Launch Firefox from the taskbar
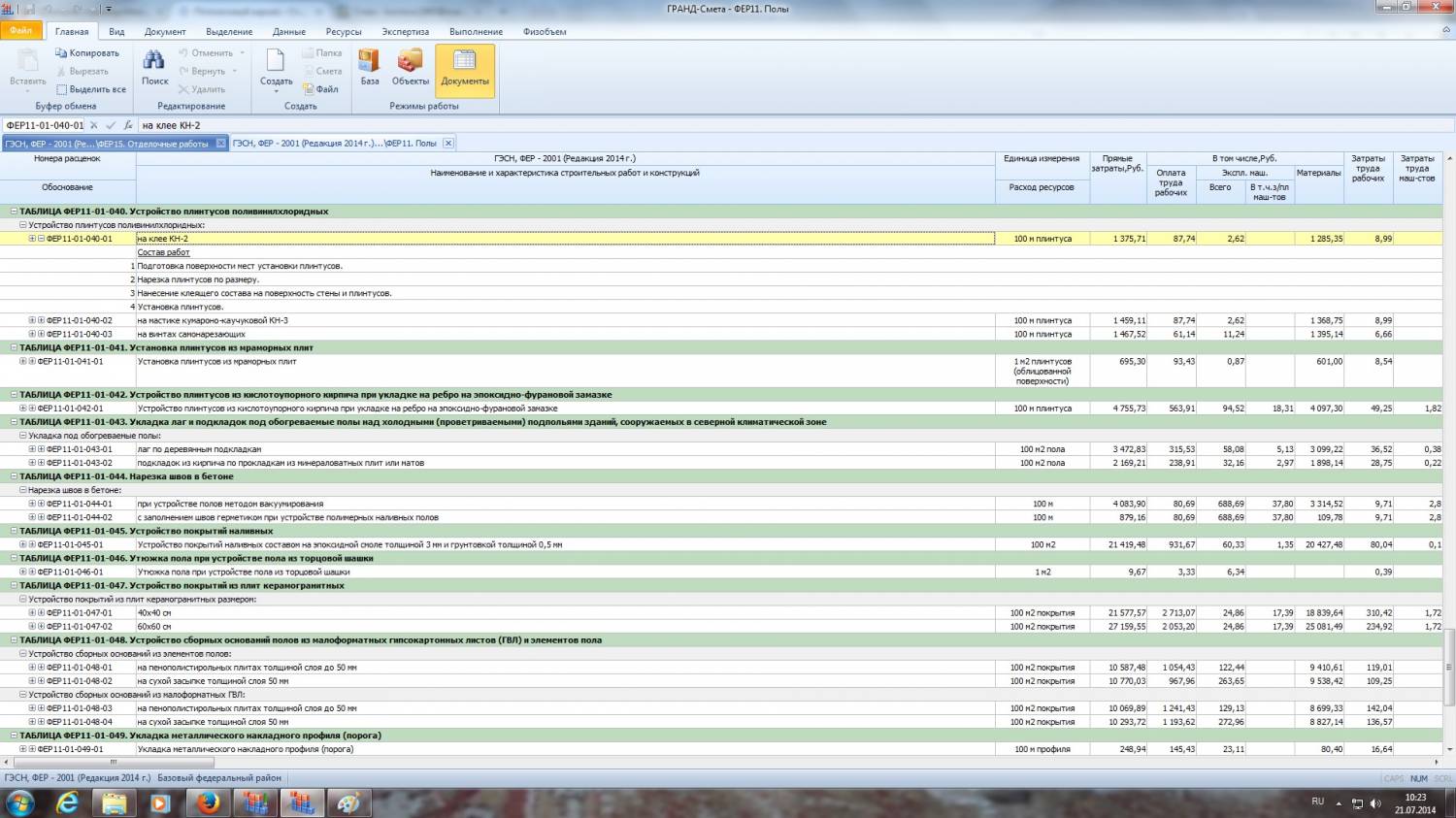Image resolution: width=1456 pixels, height=818 pixels. tap(208, 802)
